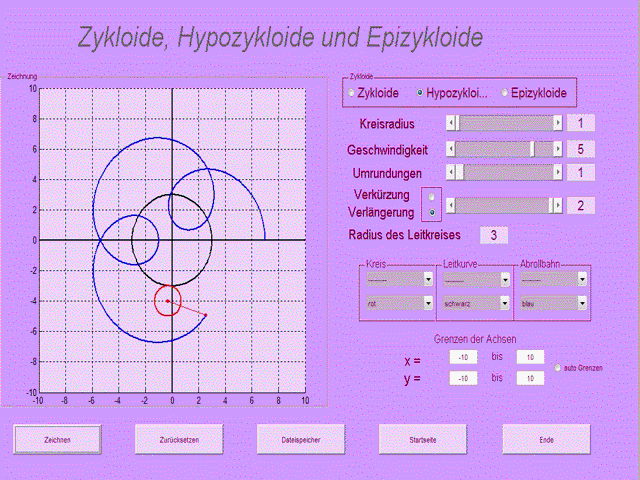The height and width of the screenshot is (480, 640).
Task: Click the Verlängerung slider right arrow
Action: [557, 205]
